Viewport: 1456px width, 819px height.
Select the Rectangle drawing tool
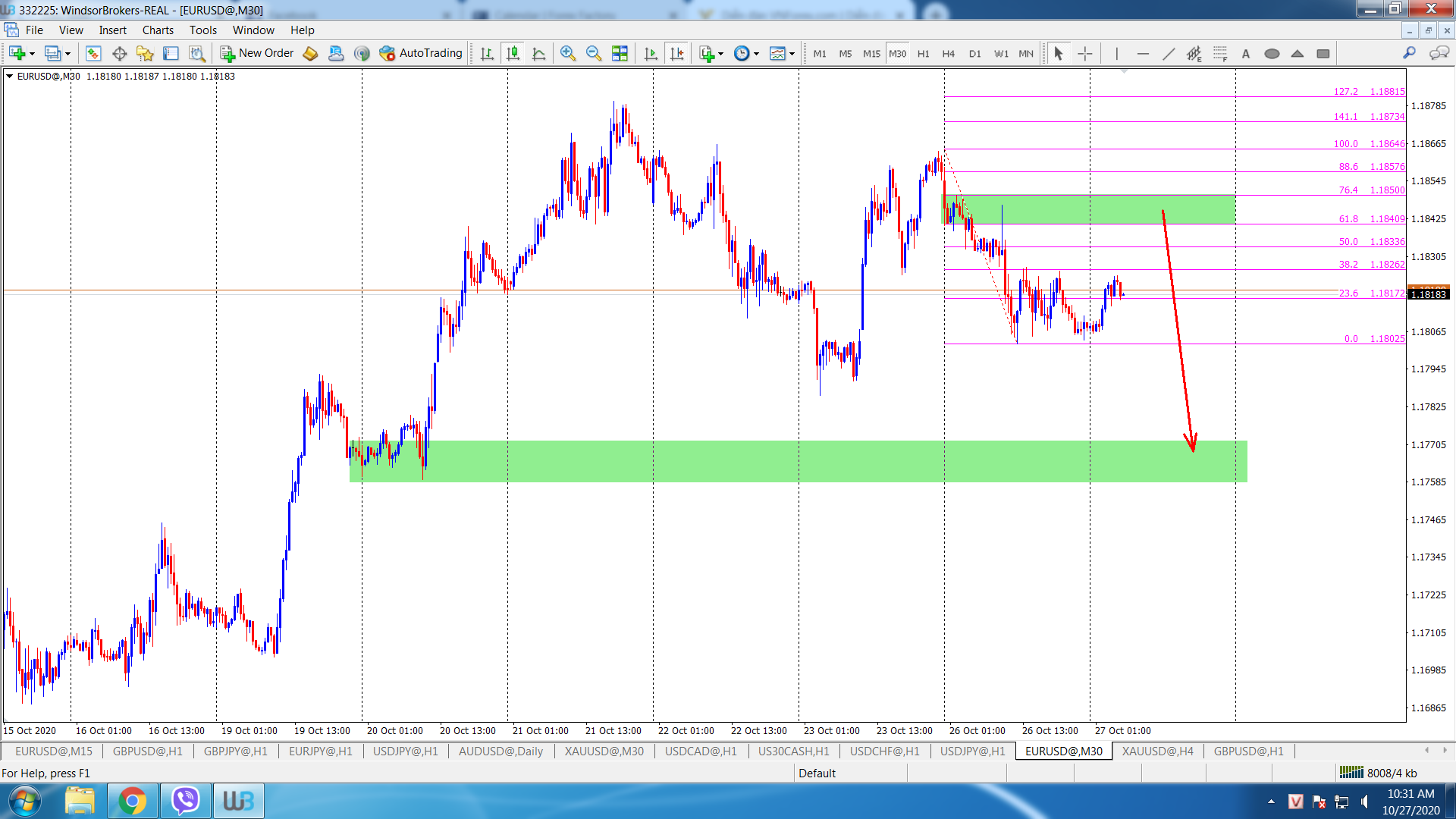coord(1323,53)
